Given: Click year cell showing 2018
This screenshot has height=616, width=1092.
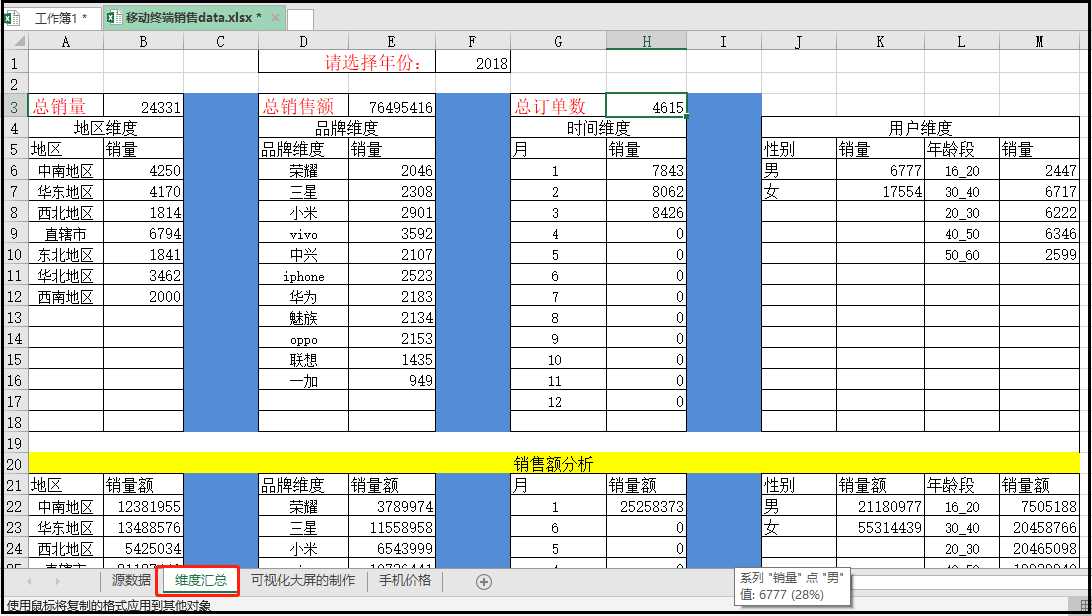Looking at the screenshot, I should [473, 63].
